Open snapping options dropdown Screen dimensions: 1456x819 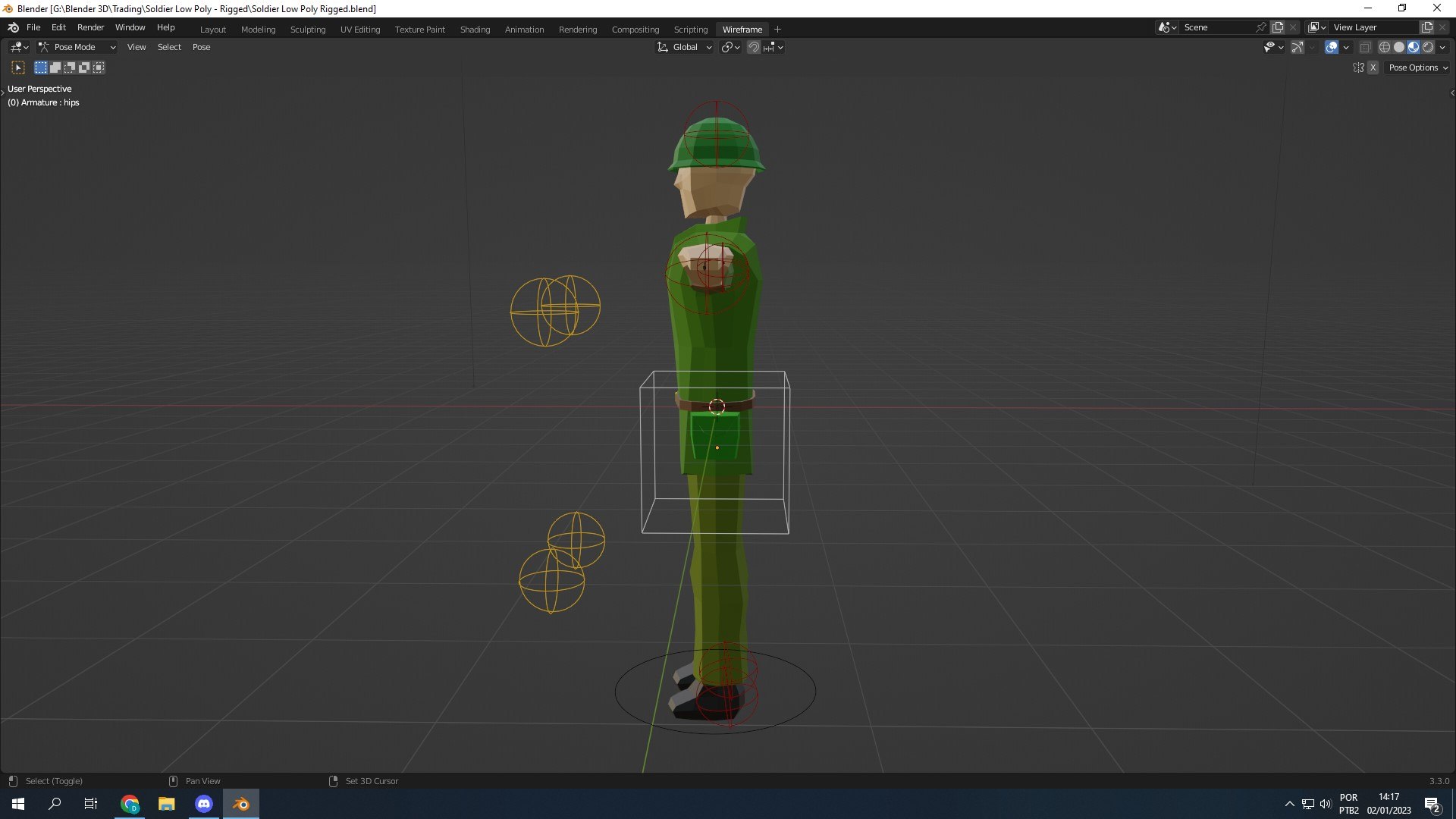(774, 47)
